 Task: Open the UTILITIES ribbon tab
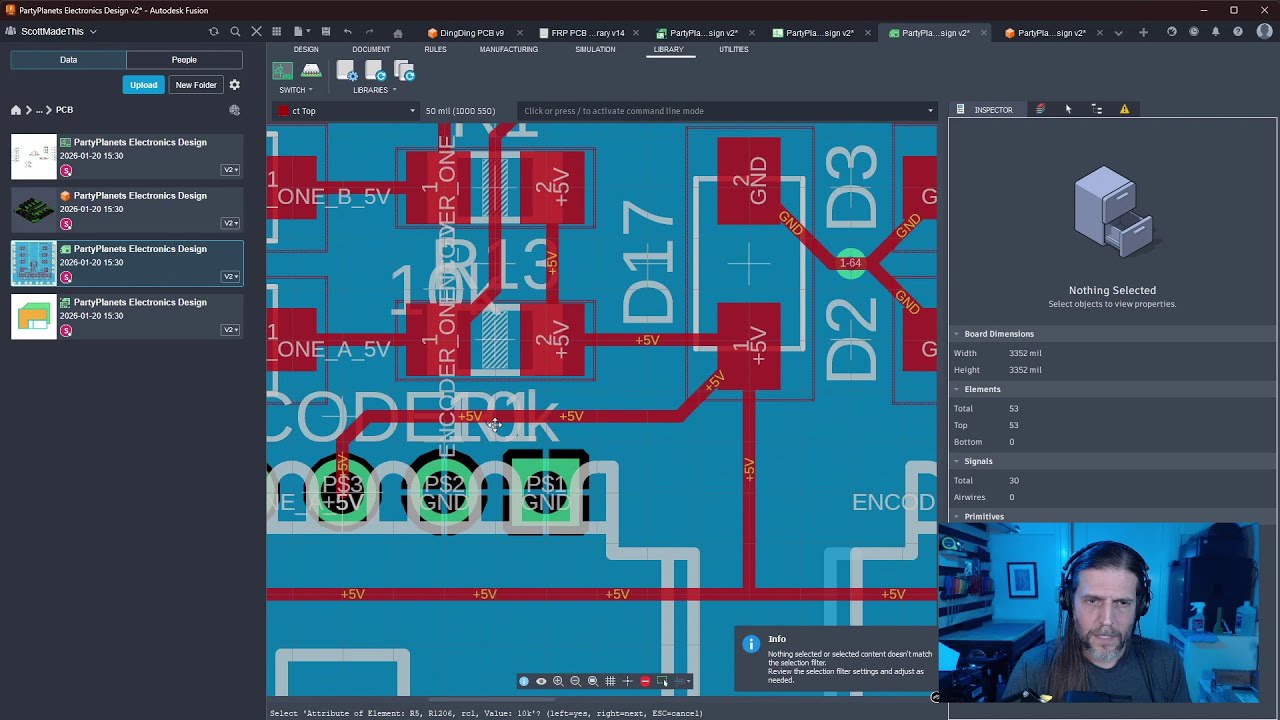tap(733, 49)
